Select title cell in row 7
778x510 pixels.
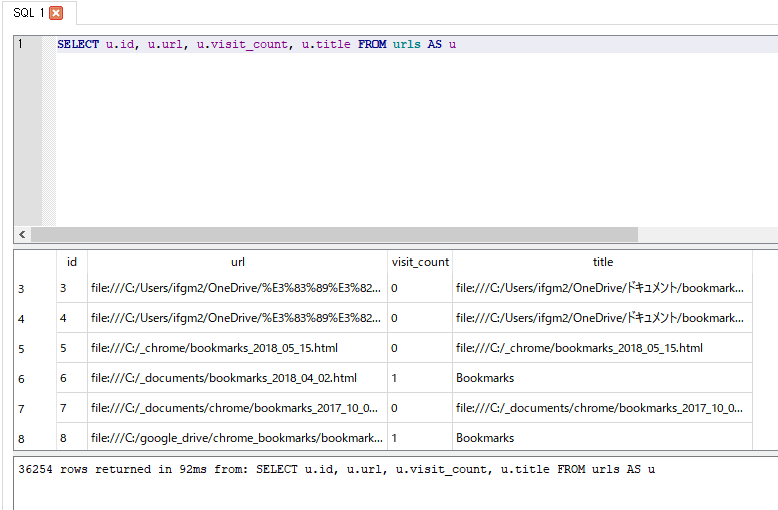click(x=602, y=408)
